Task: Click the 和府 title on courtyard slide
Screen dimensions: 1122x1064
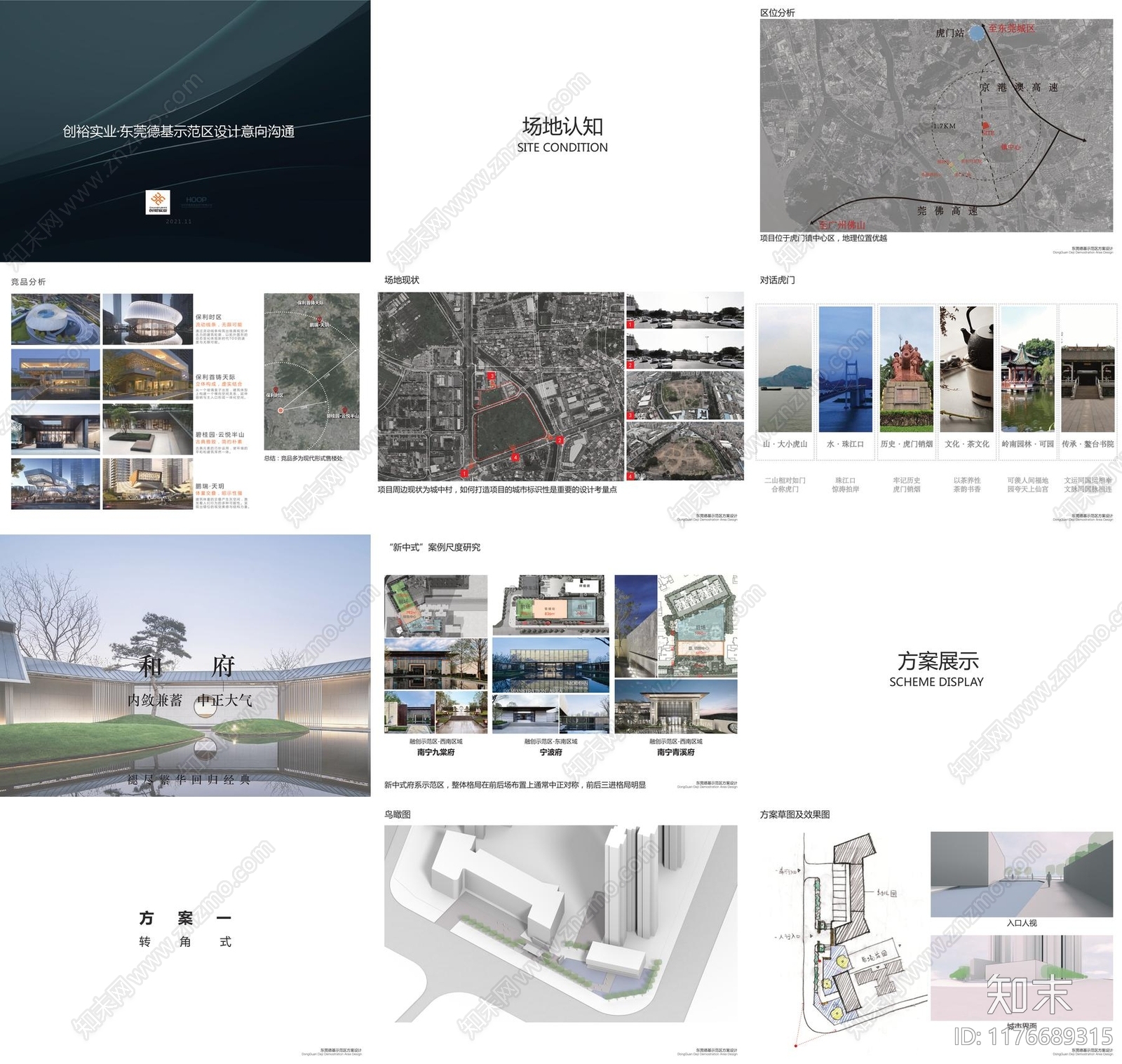Action: 187,666
